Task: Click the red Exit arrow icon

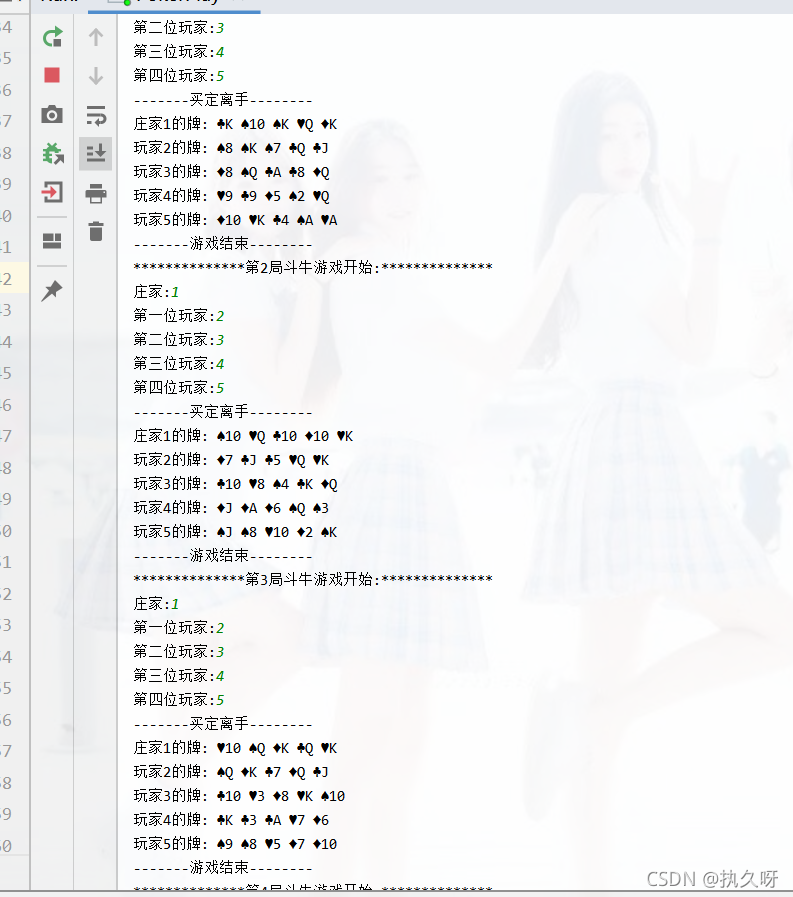Action: pos(52,192)
